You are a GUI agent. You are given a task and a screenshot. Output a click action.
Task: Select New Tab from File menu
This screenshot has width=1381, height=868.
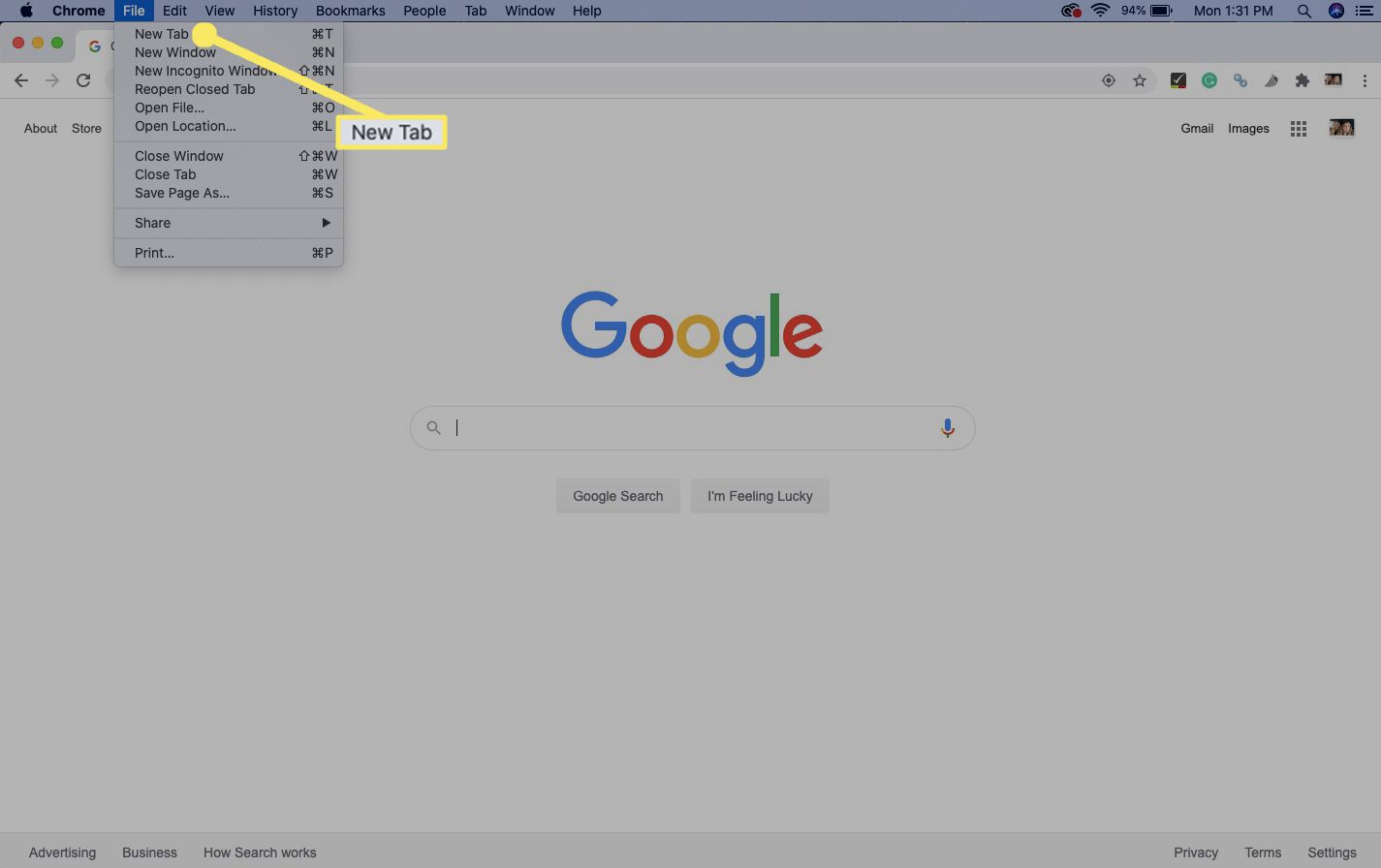pyautogui.click(x=162, y=34)
